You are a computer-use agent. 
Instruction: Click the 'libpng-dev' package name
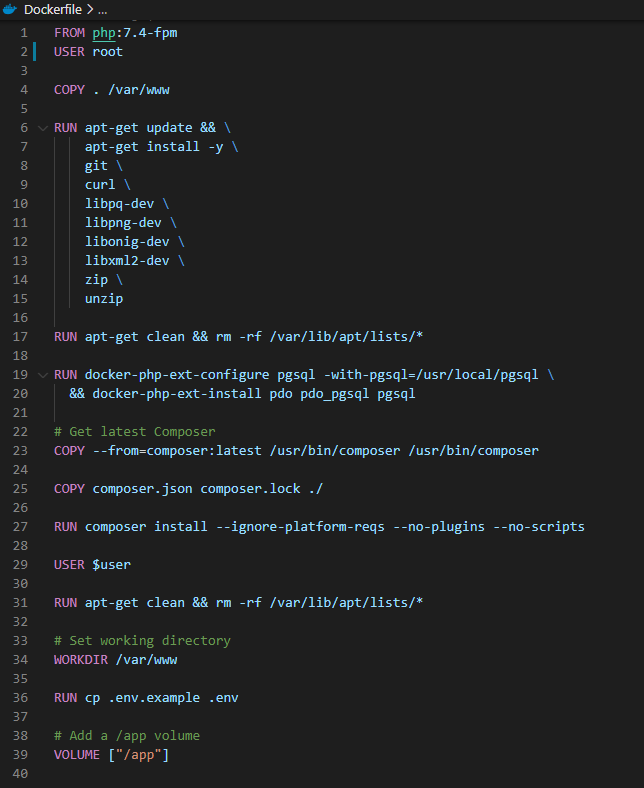[x=123, y=223]
